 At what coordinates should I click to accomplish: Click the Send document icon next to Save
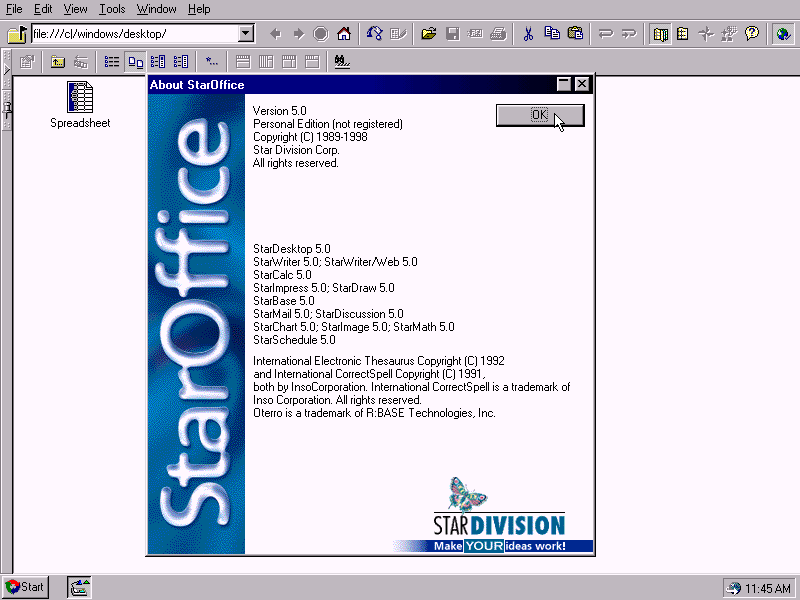coord(475,34)
